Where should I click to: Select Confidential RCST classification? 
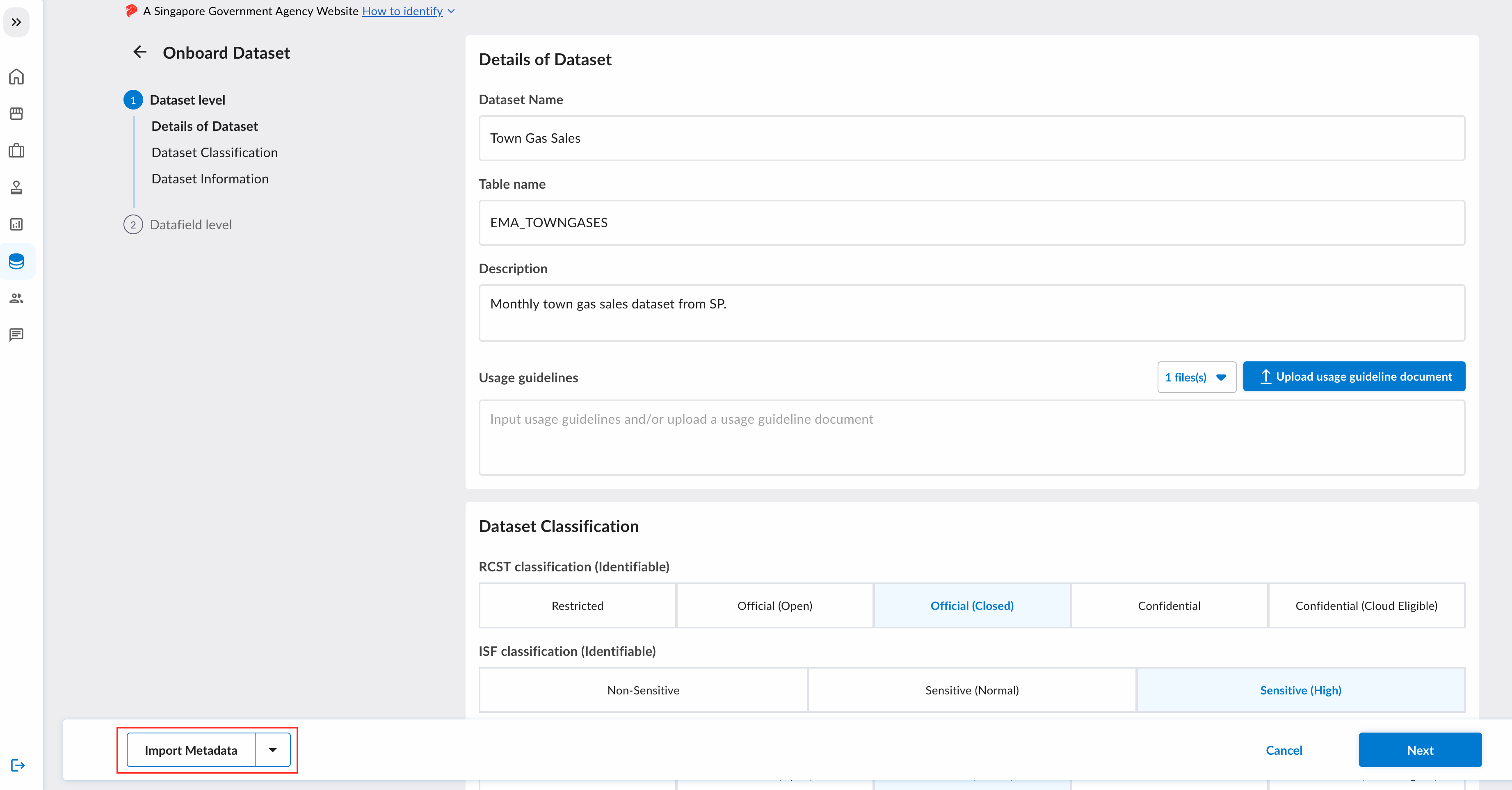[1169, 606]
